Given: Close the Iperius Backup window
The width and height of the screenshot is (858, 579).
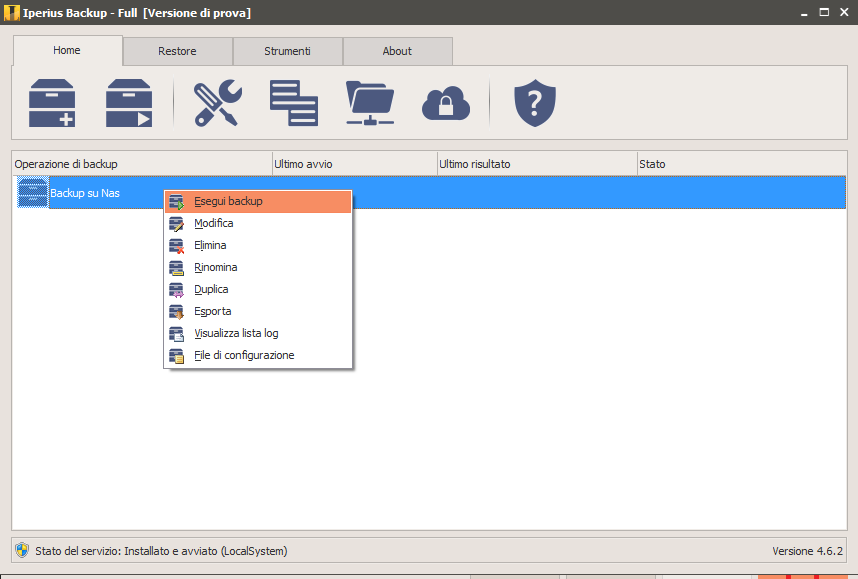Looking at the screenshot, I should [844, 12].
